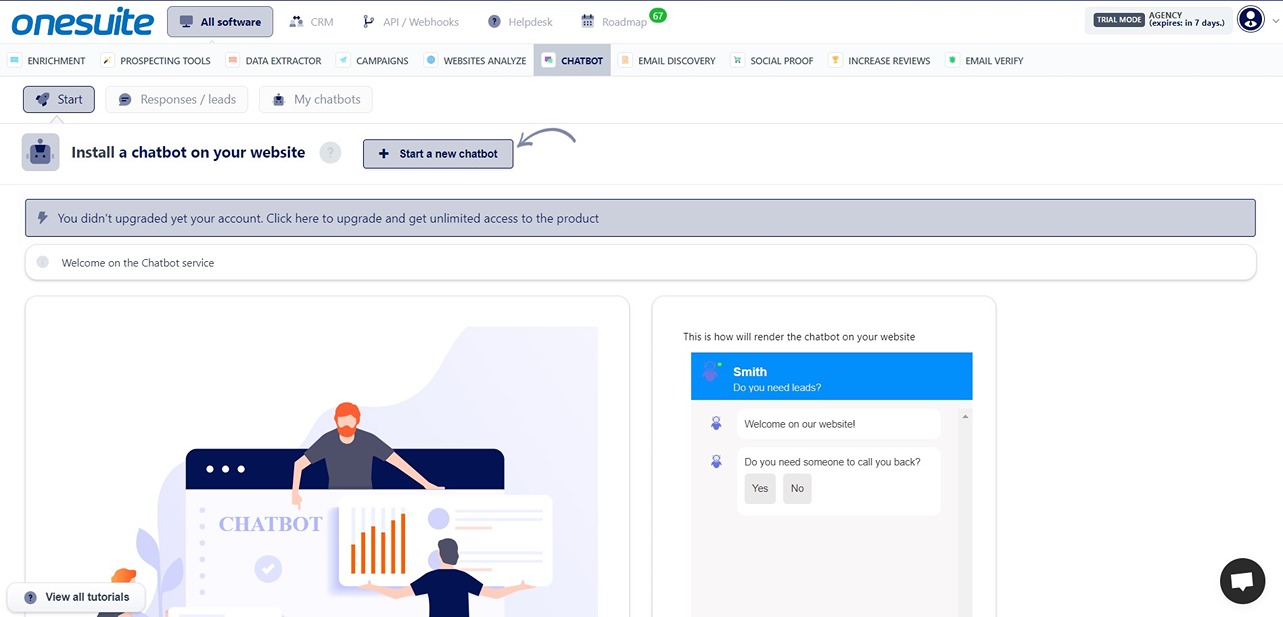Open the Responses / leads view
The width and height of the screenshot is (1283, 617).
click(x=176, y=99)
